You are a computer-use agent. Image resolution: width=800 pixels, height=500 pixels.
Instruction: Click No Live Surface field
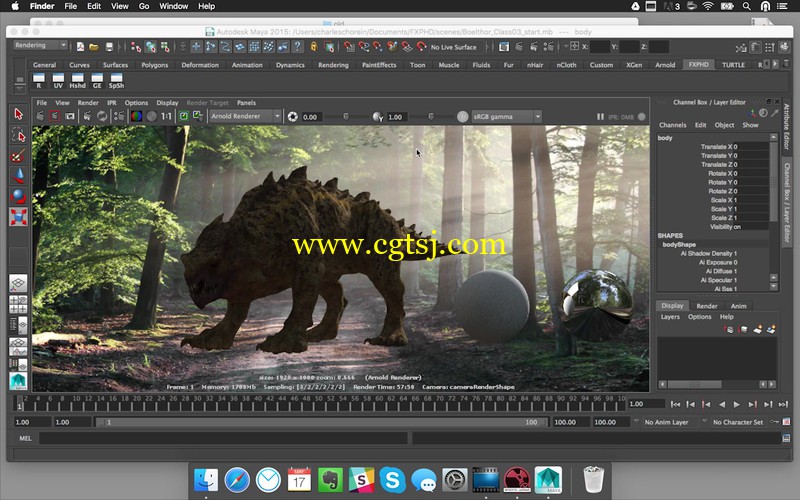point(454,47)
